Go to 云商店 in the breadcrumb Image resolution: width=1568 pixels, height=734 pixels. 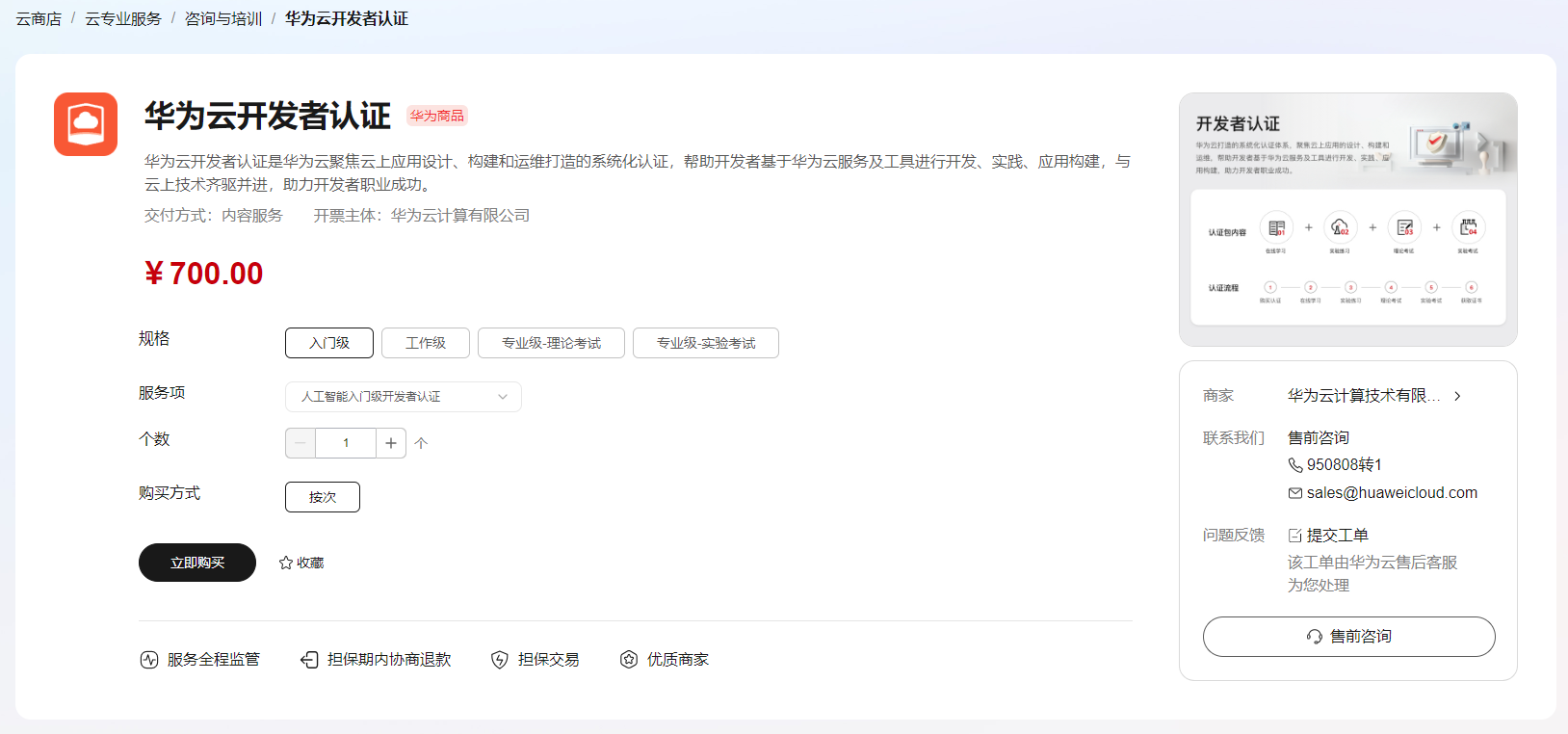tap(39, 19)
